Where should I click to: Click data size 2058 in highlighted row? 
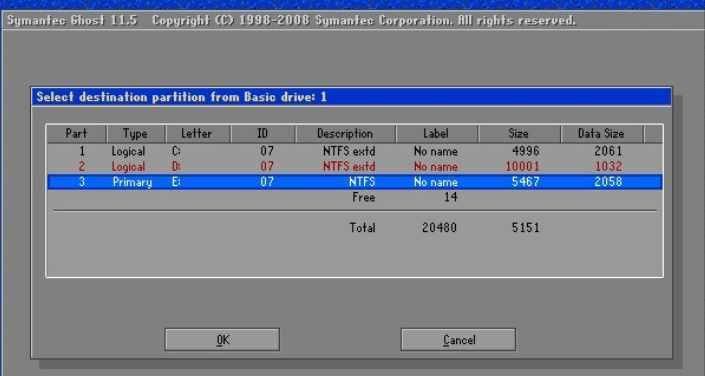608,182
